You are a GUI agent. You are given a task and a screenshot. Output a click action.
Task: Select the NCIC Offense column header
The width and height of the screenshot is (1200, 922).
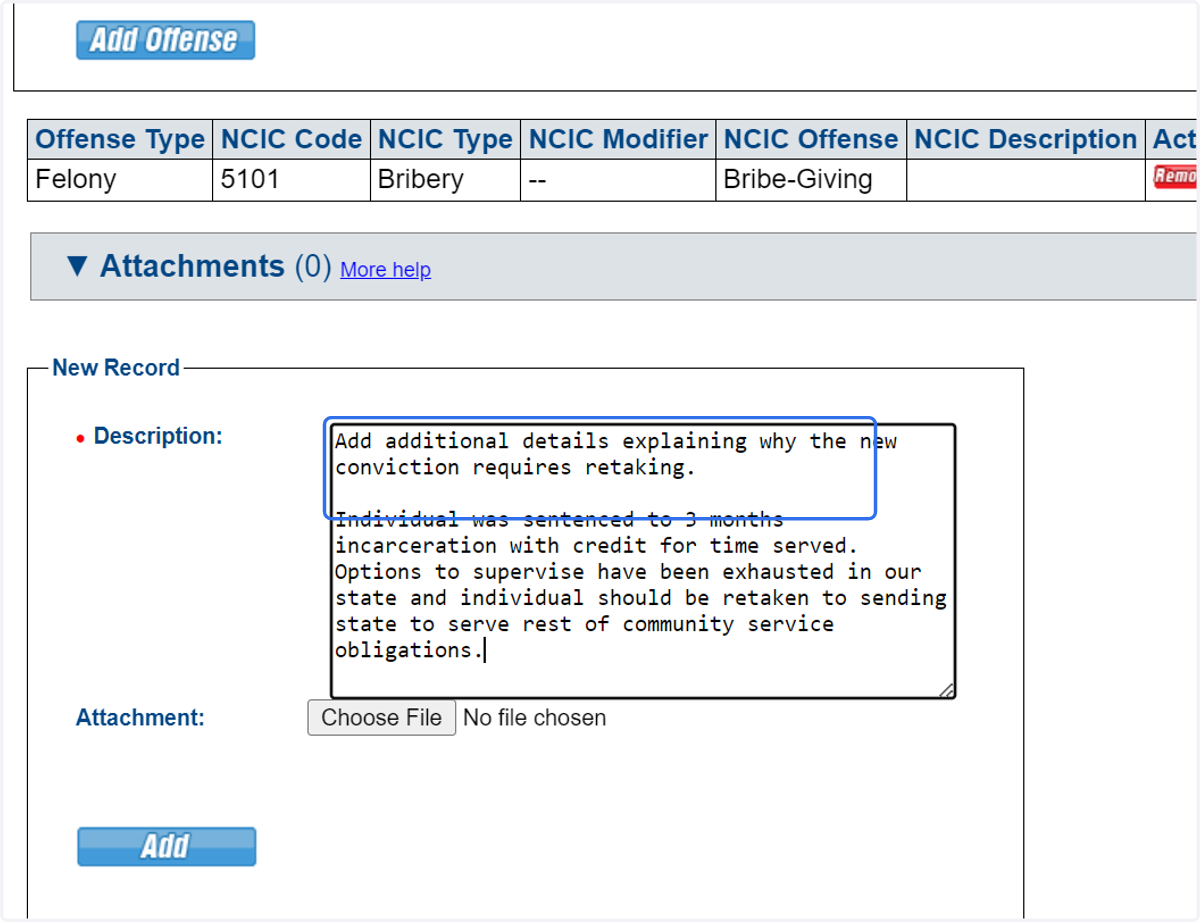pyautogui.click(x=811, y=139)
